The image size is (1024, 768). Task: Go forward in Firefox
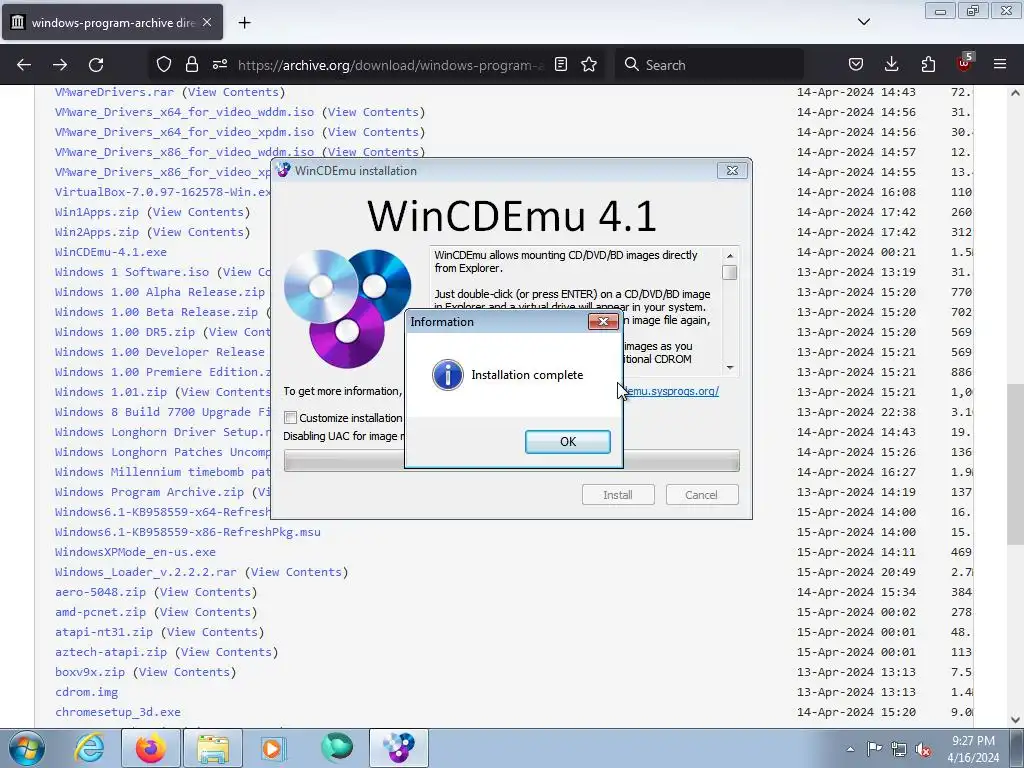(x=60, y=65)
